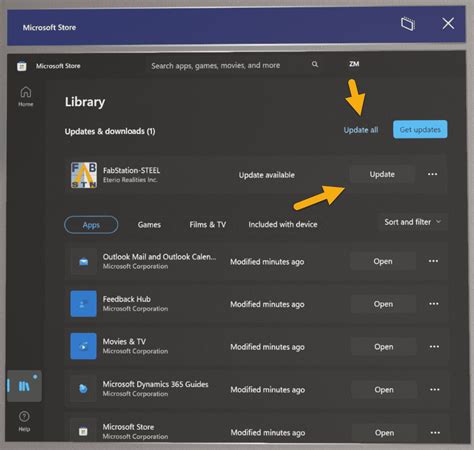Expand the Sort and filter dropdown
This screenshot has width=474, height=450.
[x=413, y=222]
